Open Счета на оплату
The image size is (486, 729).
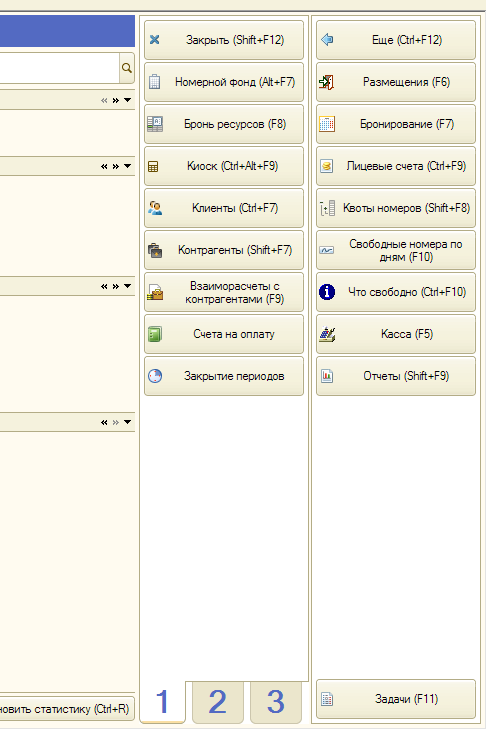tap(224, 334)
